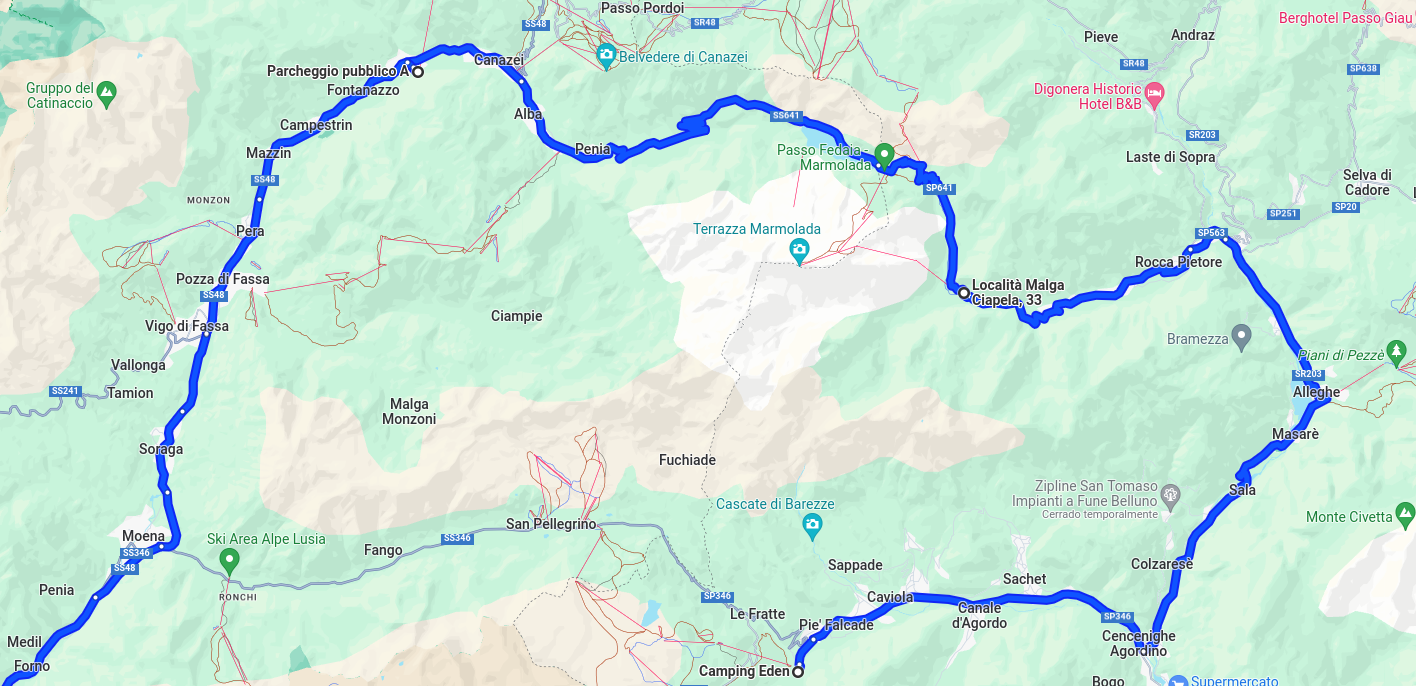The width and height of the screenshot is (1416, 686).
Task: Select the Parcheggio pubblico A route waypoint
Action: tap(418, 72)
